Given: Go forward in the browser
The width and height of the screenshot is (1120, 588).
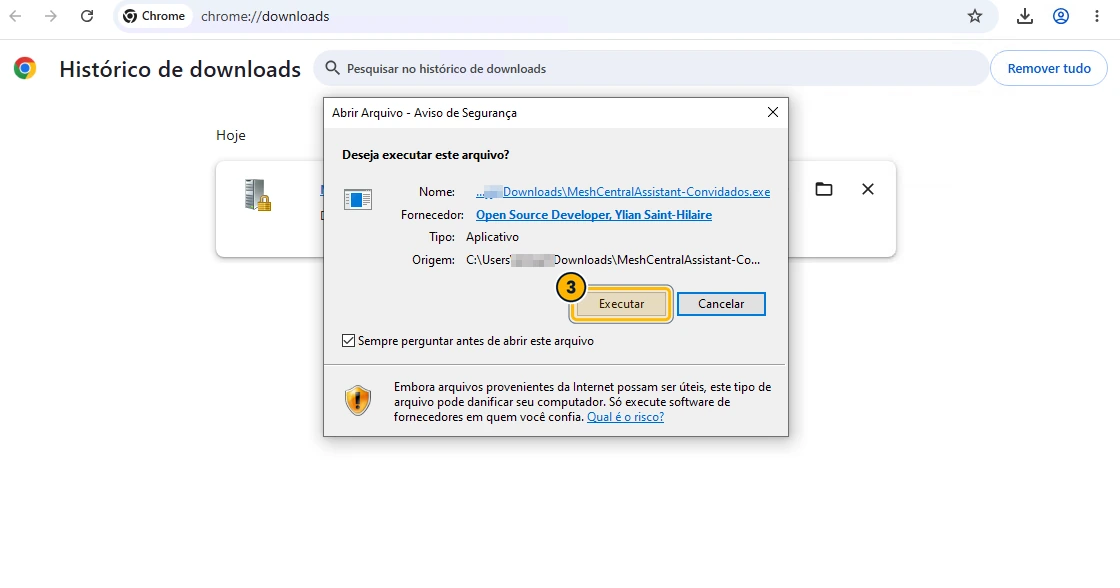Looking at the screenshot, I should 50,16.
